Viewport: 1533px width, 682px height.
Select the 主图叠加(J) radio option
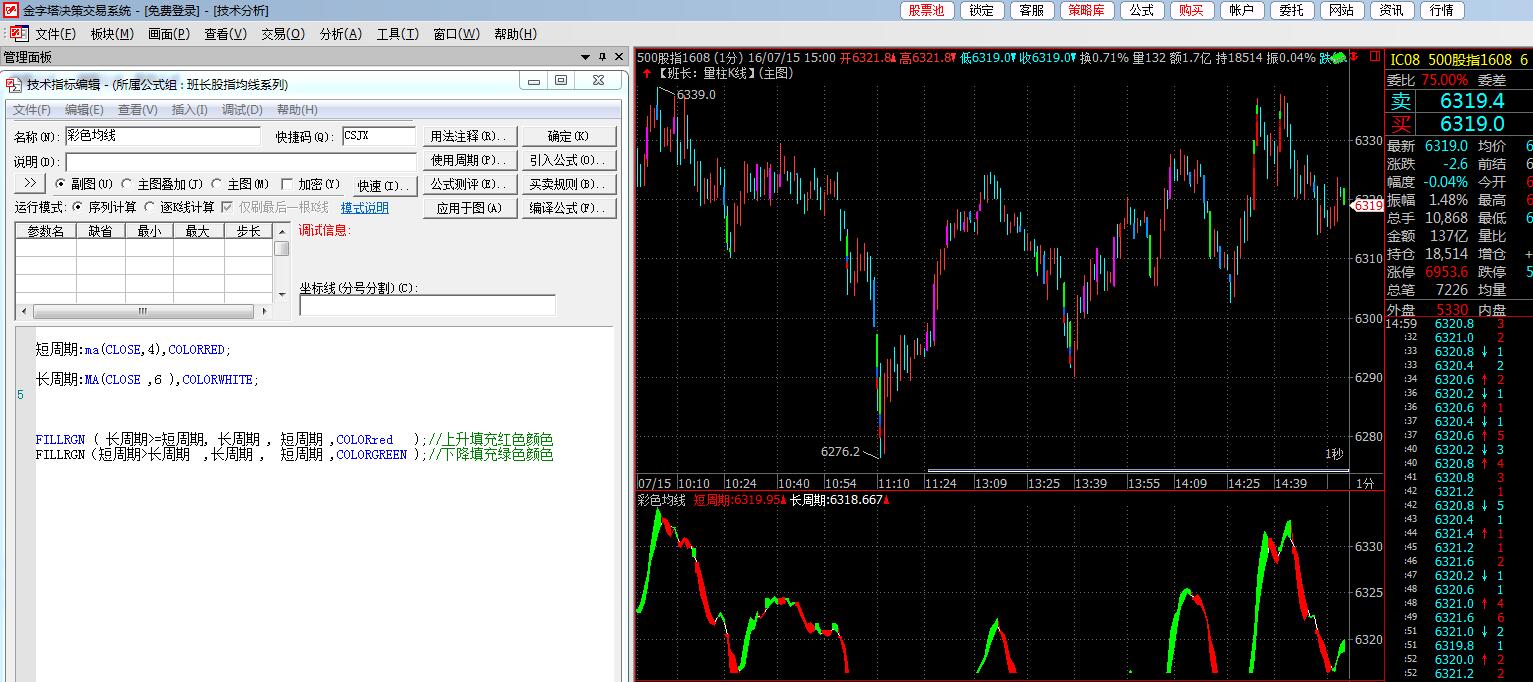[127, 184]
